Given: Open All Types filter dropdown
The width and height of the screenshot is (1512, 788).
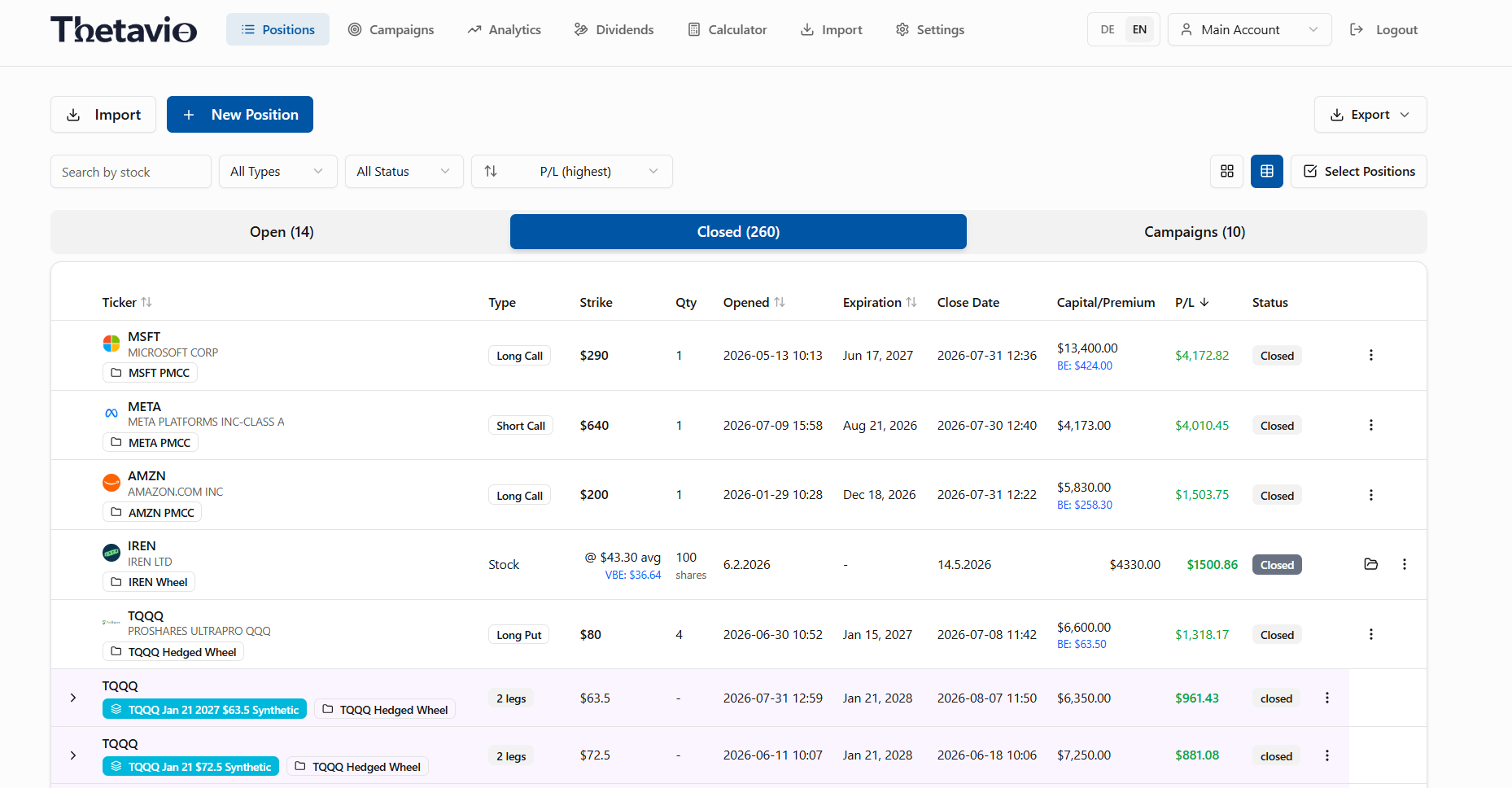Looking at the screenshot, I should tap(277, 171).
